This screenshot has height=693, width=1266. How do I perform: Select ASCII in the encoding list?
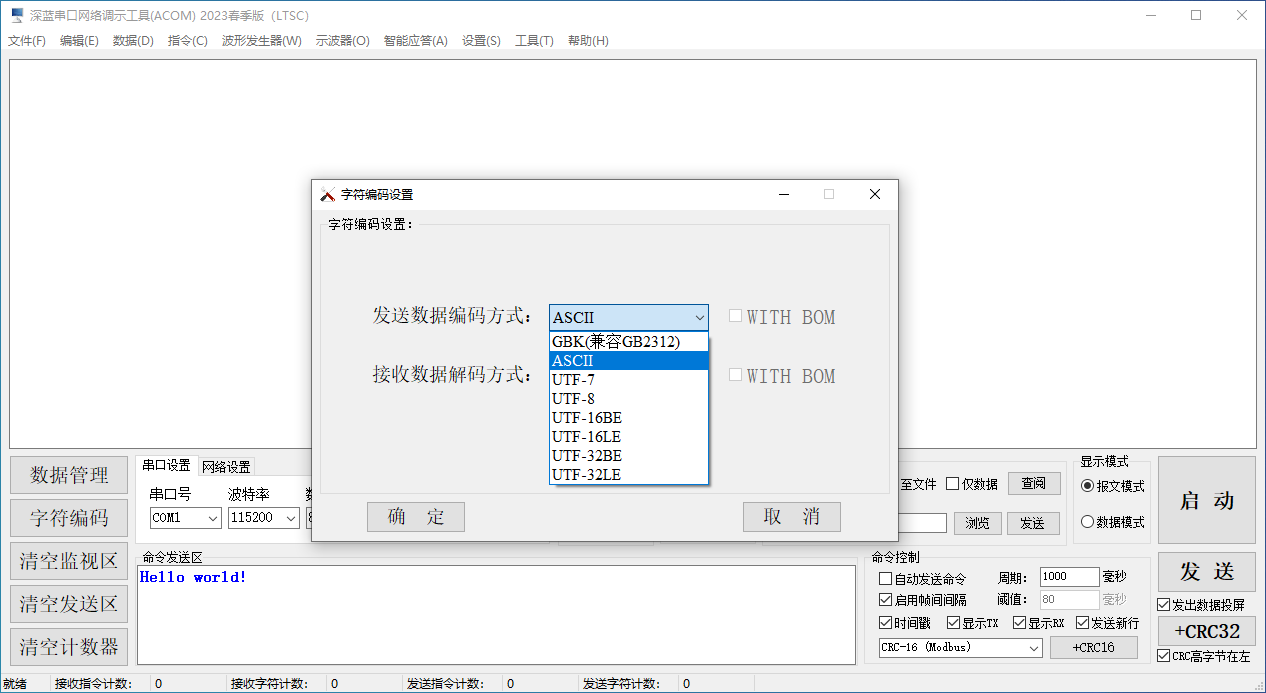(629, 361)
